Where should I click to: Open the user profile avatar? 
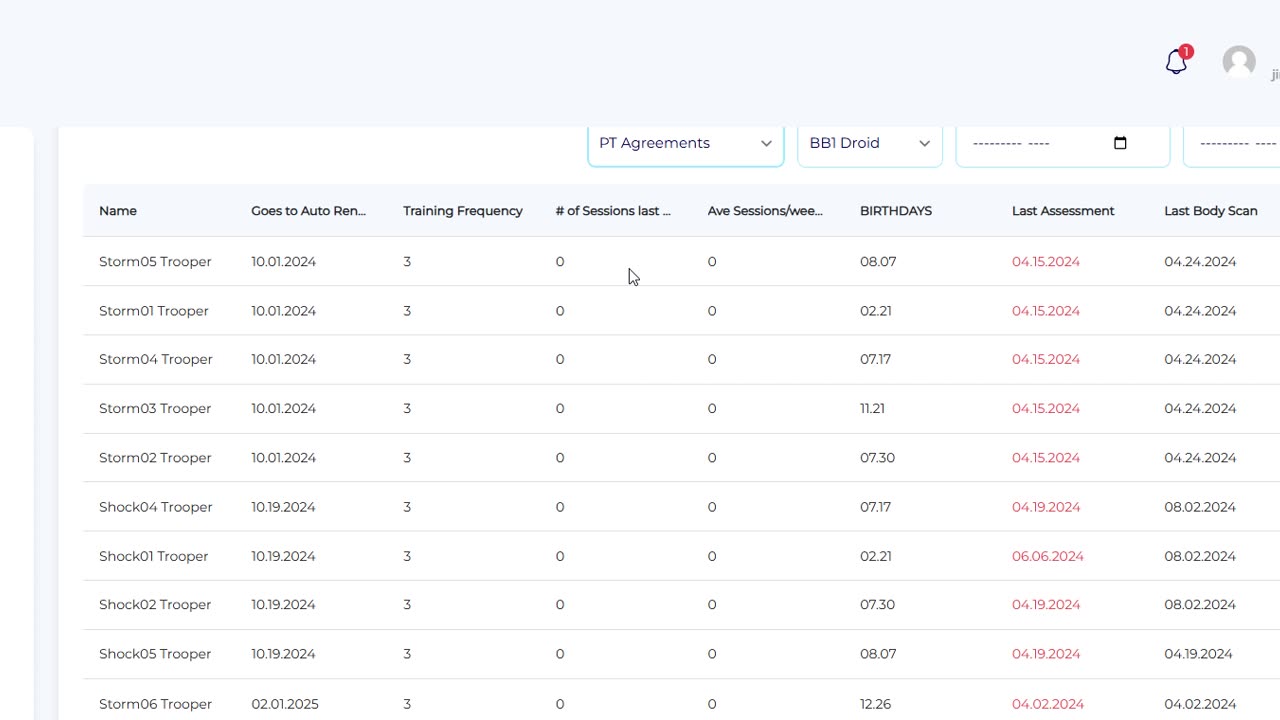pos(1239,62)
